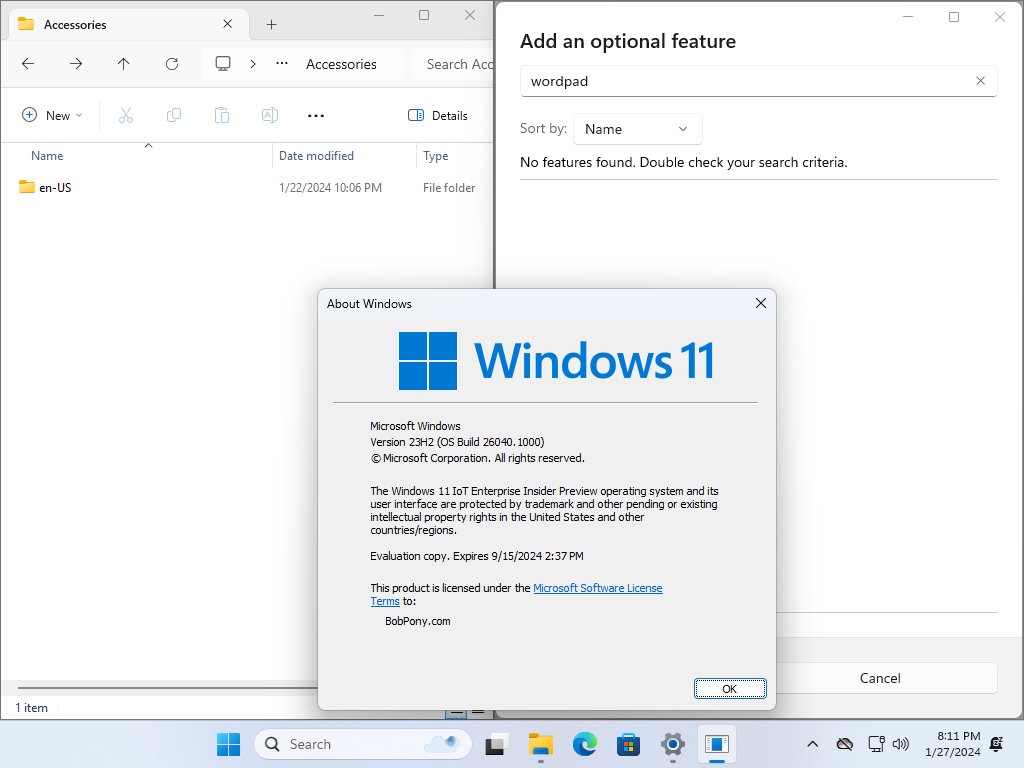The width and height of the screenshot is (1024, 768).
Task: Click the Start button
Action: (x=229, y=744)
